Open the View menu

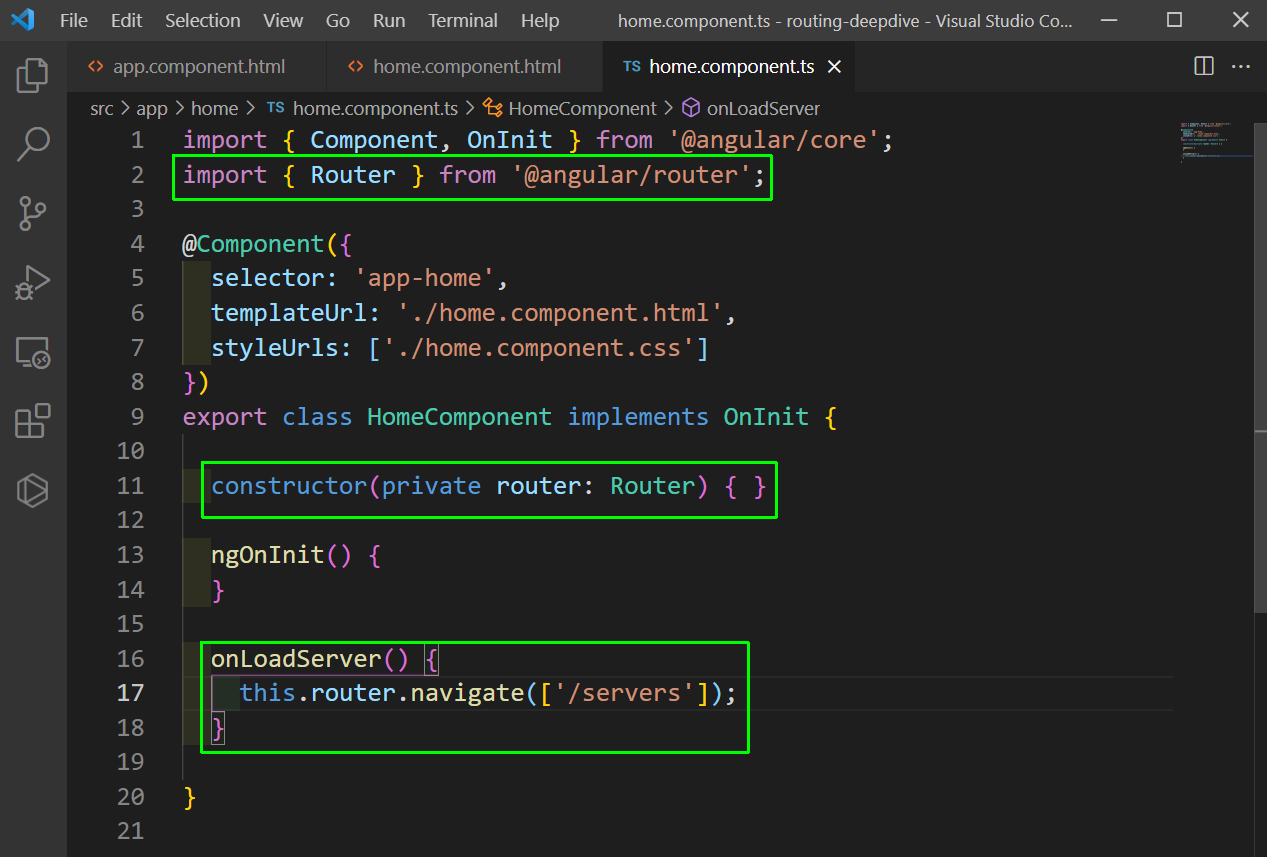click(x=283, y=20)
